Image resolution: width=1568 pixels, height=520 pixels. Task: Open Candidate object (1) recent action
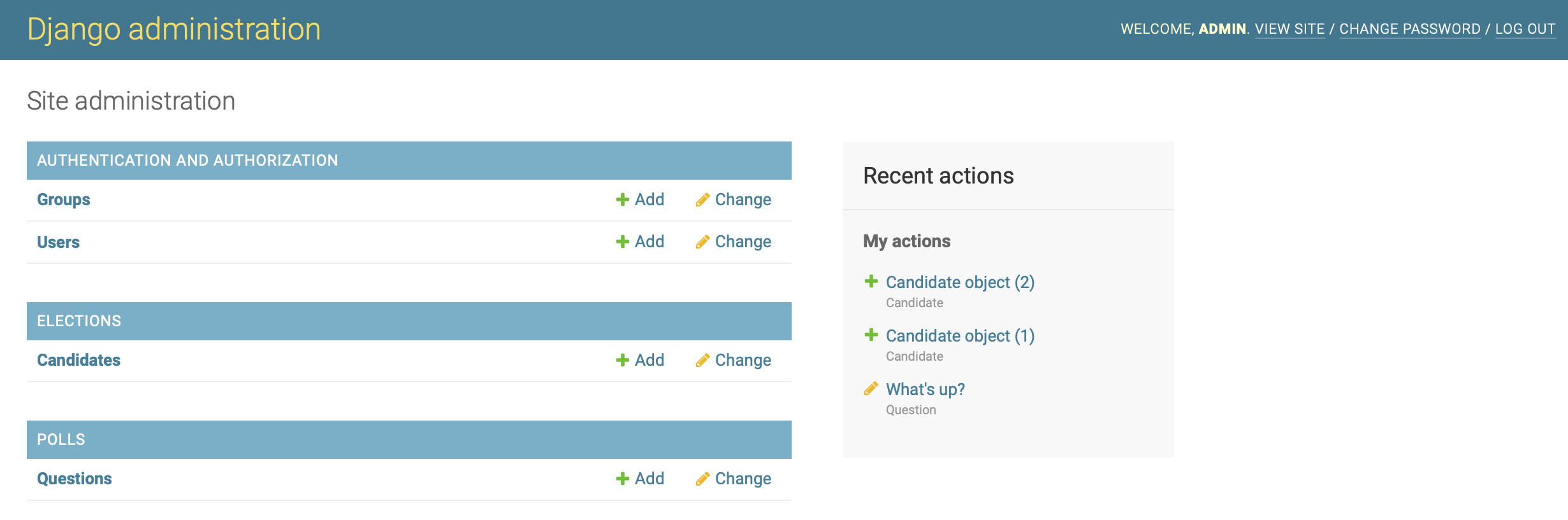960,336
